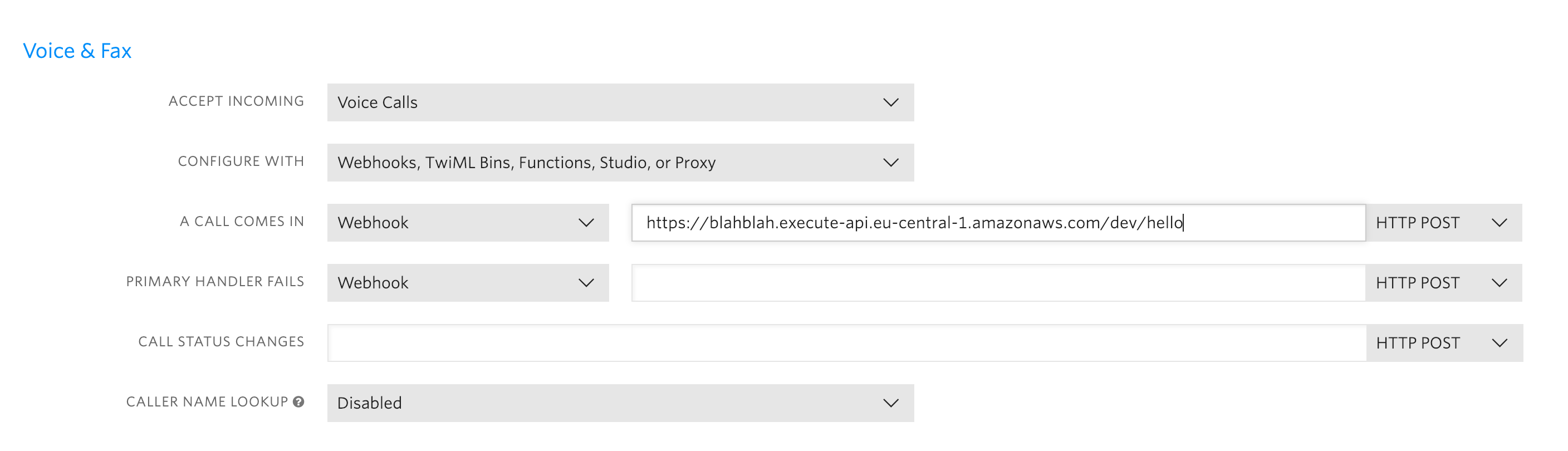
Task: Click the chevron on Caller Name Lookup dropdown
Action: (x=890, y=403)
